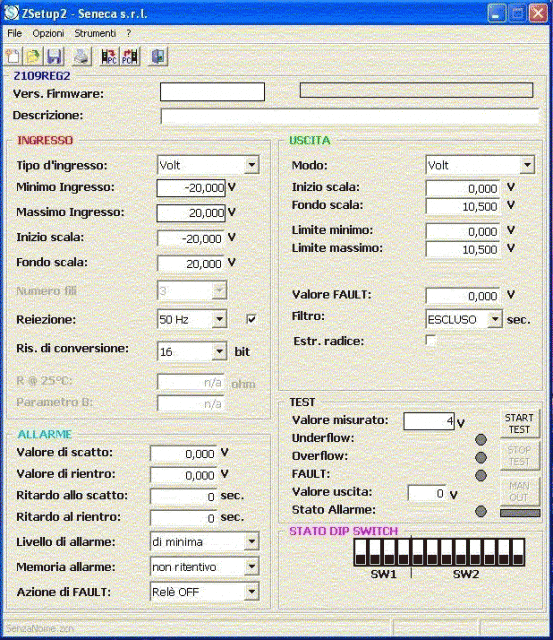
Task: Create a new configuration file
Action: point(12,57)
